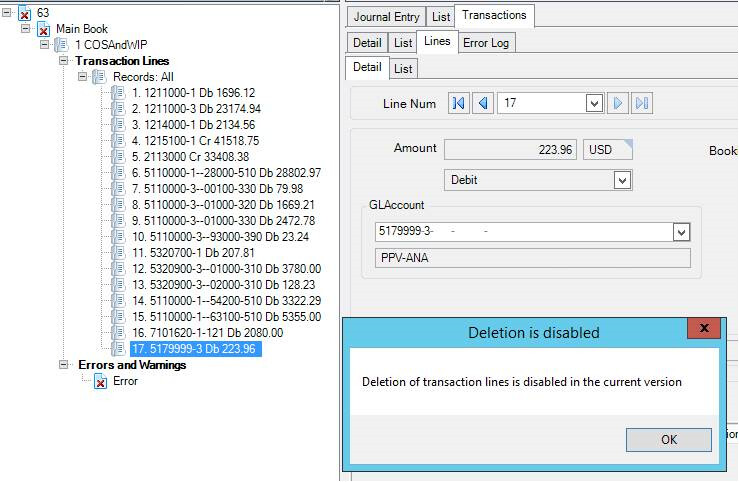Image resolution: width=739 pixels, height=482 pixels.
Task: Go to previous line arrow button
Action: click(483, 103)
